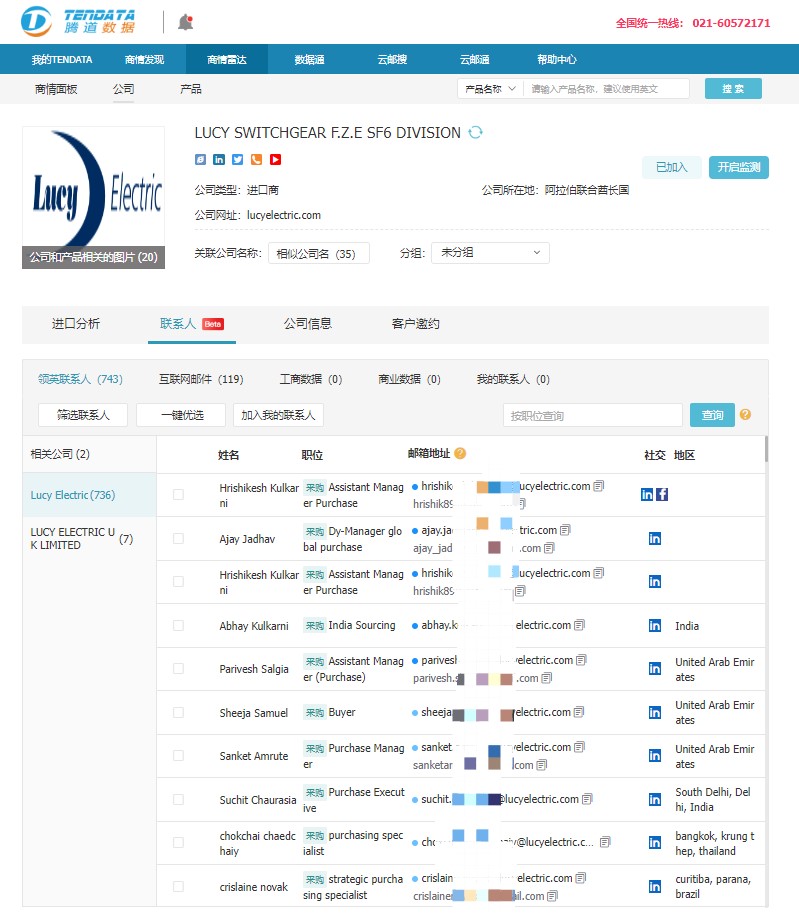Open Parivesh Salgia's LinkedIn icon

pos(655,669)
